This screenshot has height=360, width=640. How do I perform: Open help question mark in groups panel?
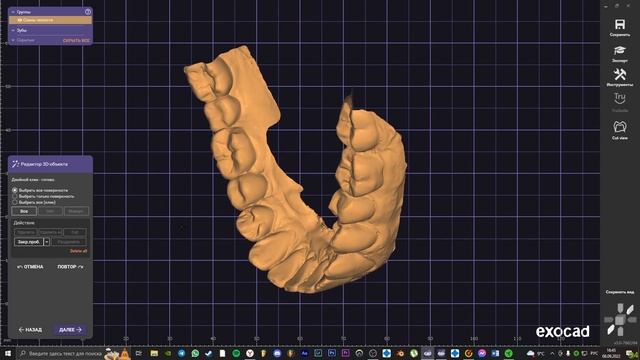pyautogui.click(x=88, y=12)
